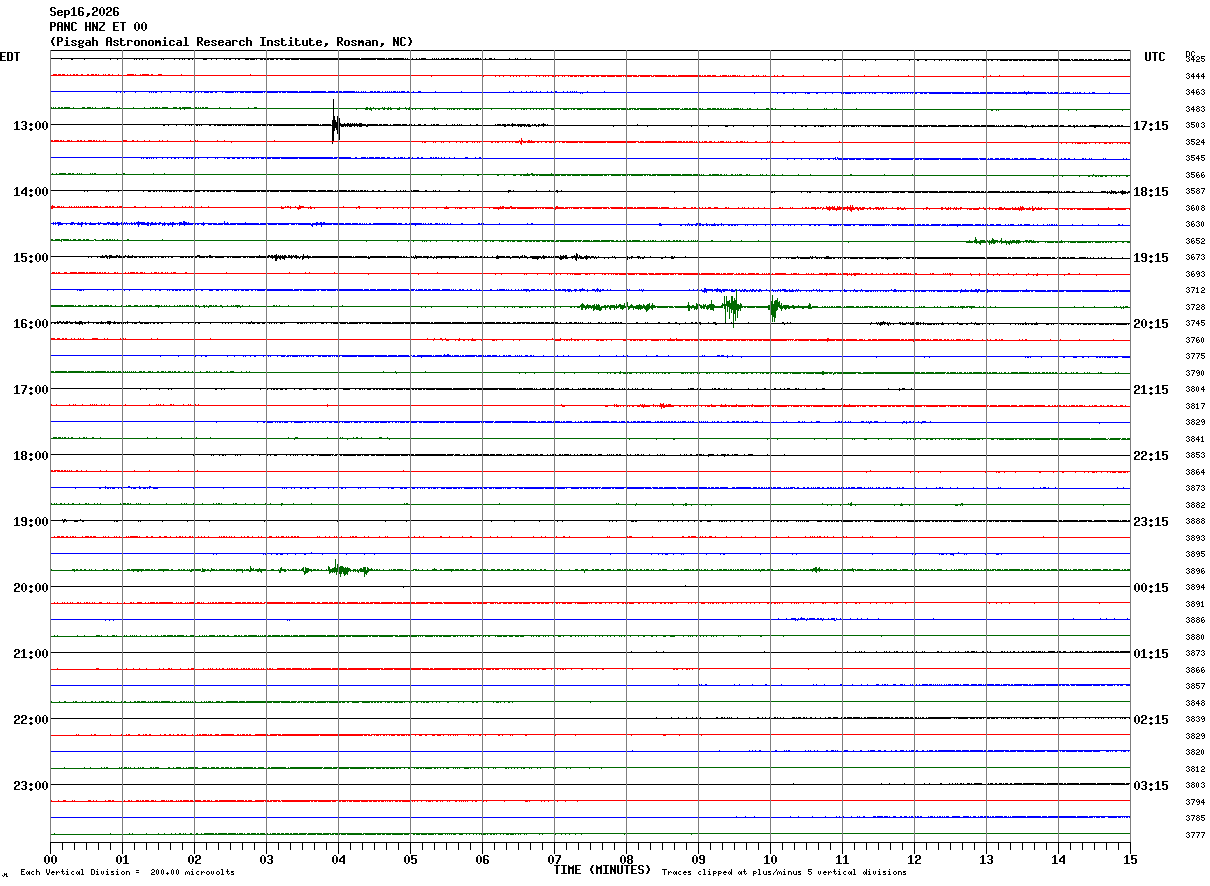Click the Sep16,2026 date text
Image resolution: width=1210 pixels, height=886 pixels.
84,12
